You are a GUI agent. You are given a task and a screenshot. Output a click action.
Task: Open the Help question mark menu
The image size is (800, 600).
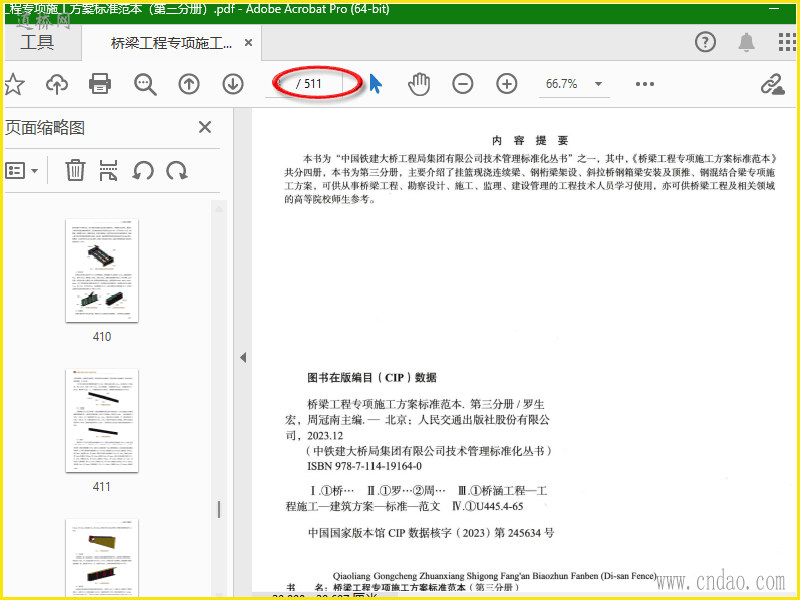point(705,42)
